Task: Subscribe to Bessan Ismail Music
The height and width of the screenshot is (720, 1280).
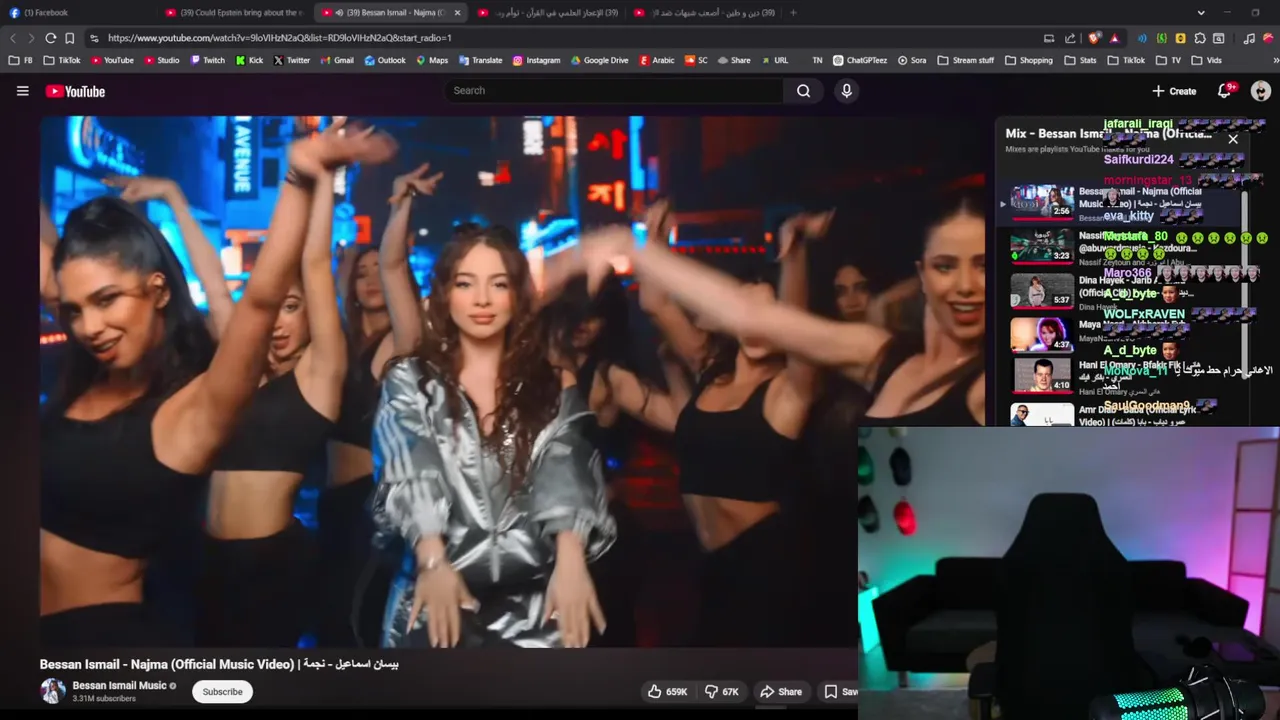Action: pyautogui.click(x=222, y=691)
